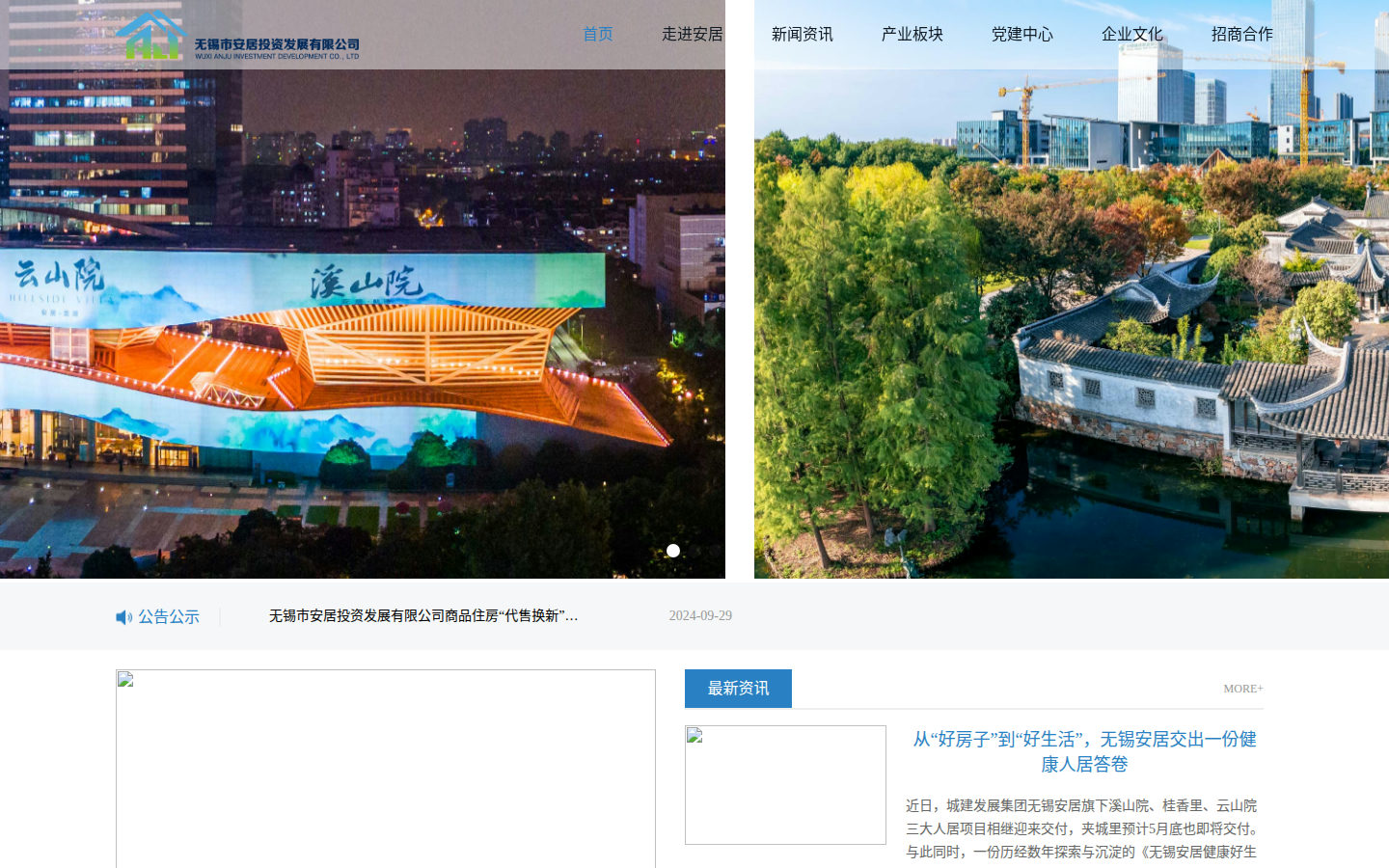Viewport: 1389px width, 868px height.
Task: Click the speaker icon beside 公告公示
Action: 124,617
